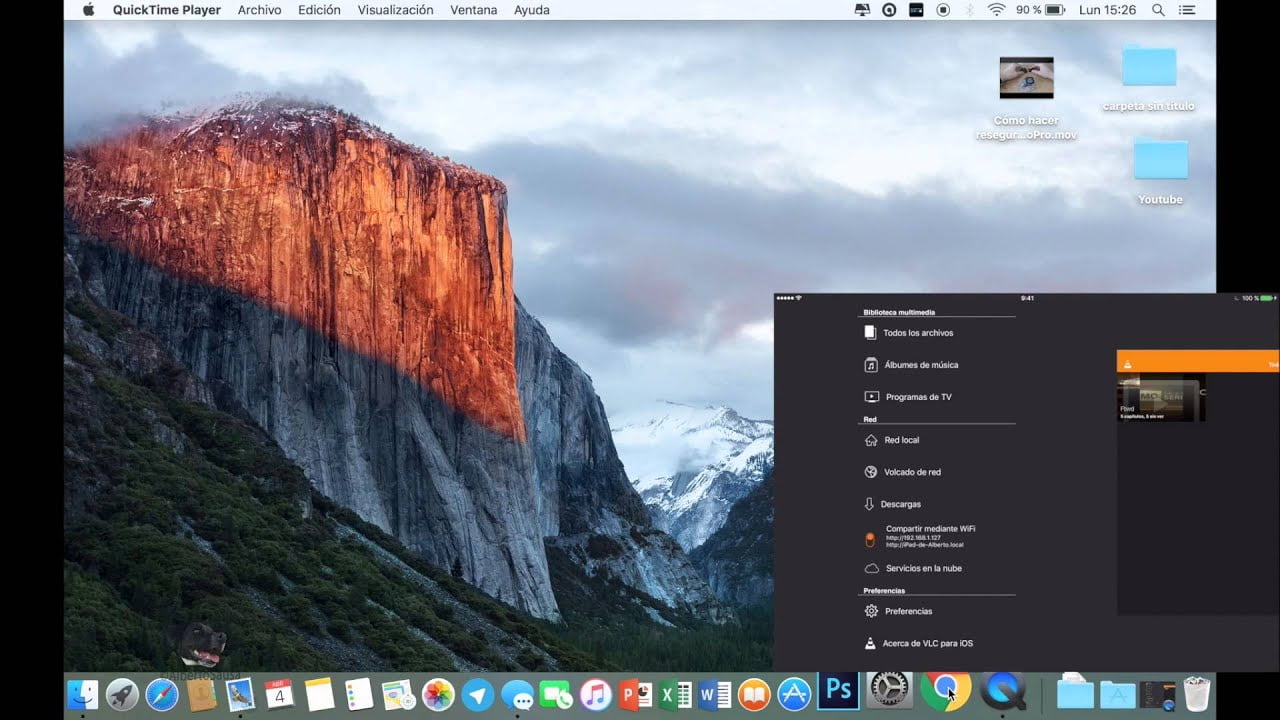This screenshot has height=720, width=1280.
Task: Open Preview app in the Dock
Action: click(x=241, y=693)
